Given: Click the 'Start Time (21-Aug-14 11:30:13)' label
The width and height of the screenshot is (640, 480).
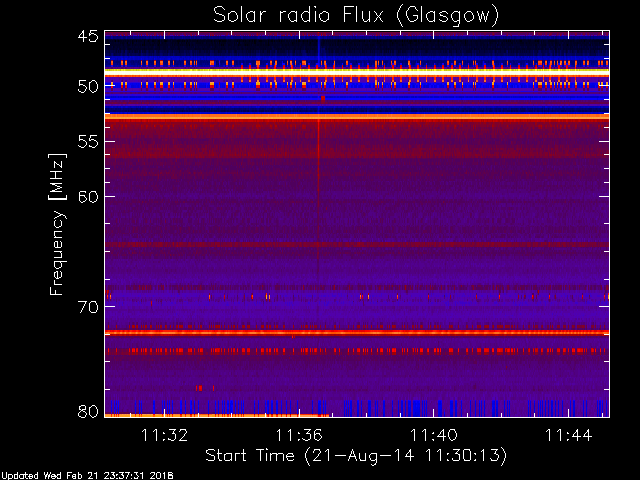Looking at the screenshot, I should 356,456.
